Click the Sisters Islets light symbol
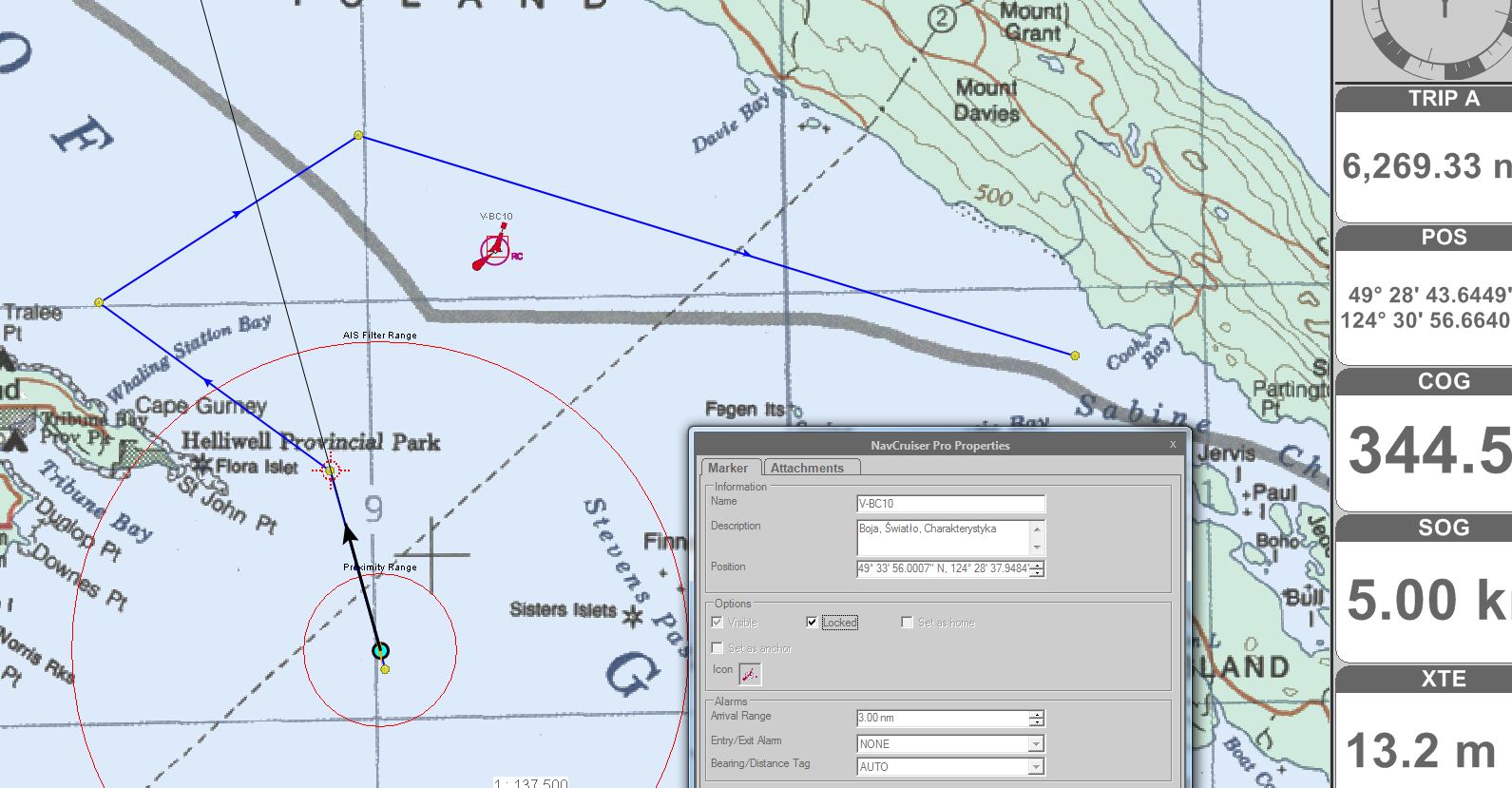 point(632,617)
